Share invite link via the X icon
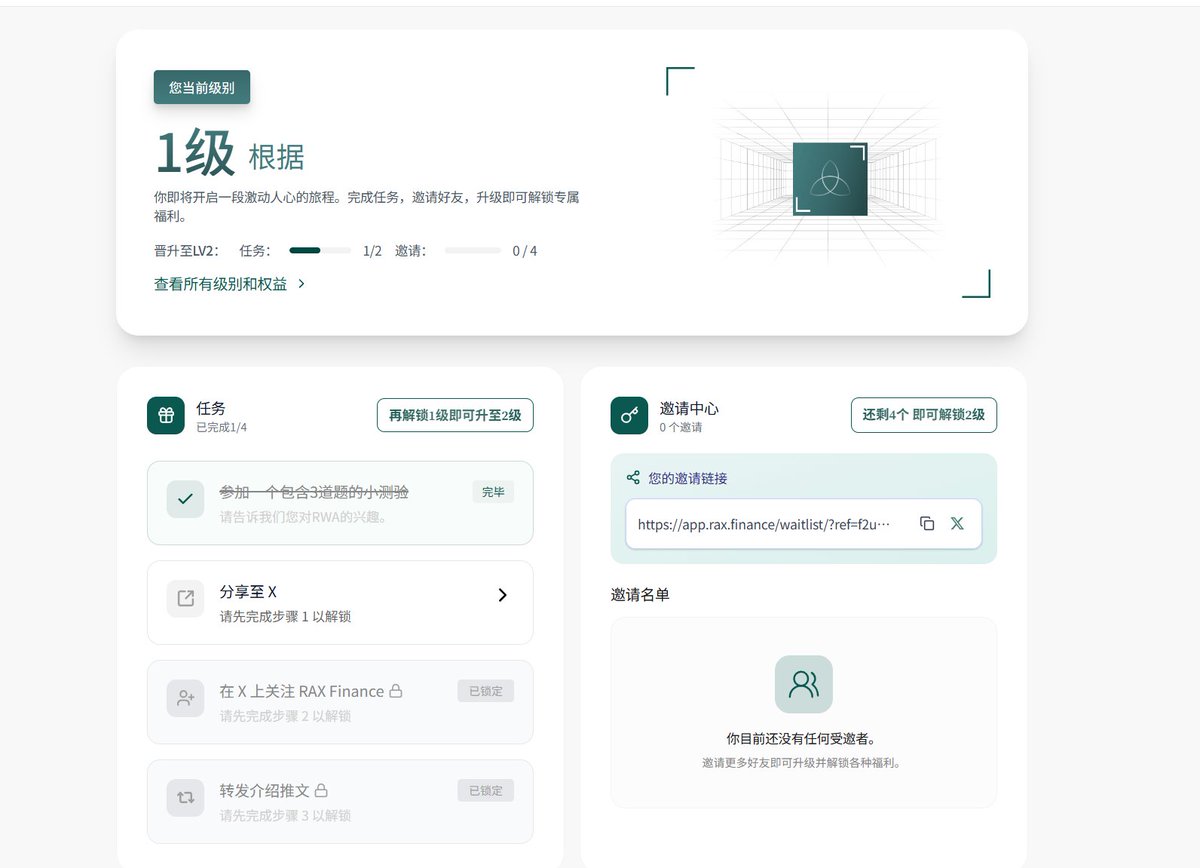 click(x=957, y=524)
